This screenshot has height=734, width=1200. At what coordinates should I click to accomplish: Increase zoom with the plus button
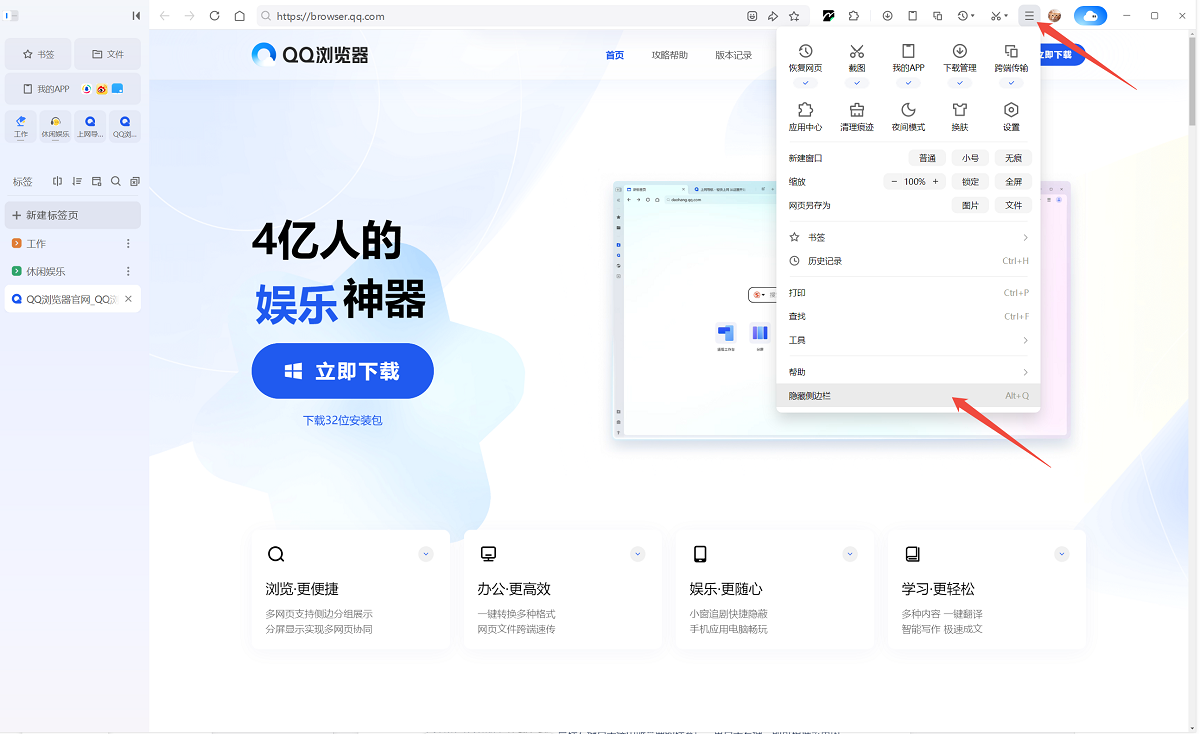[x=936, y=182]
